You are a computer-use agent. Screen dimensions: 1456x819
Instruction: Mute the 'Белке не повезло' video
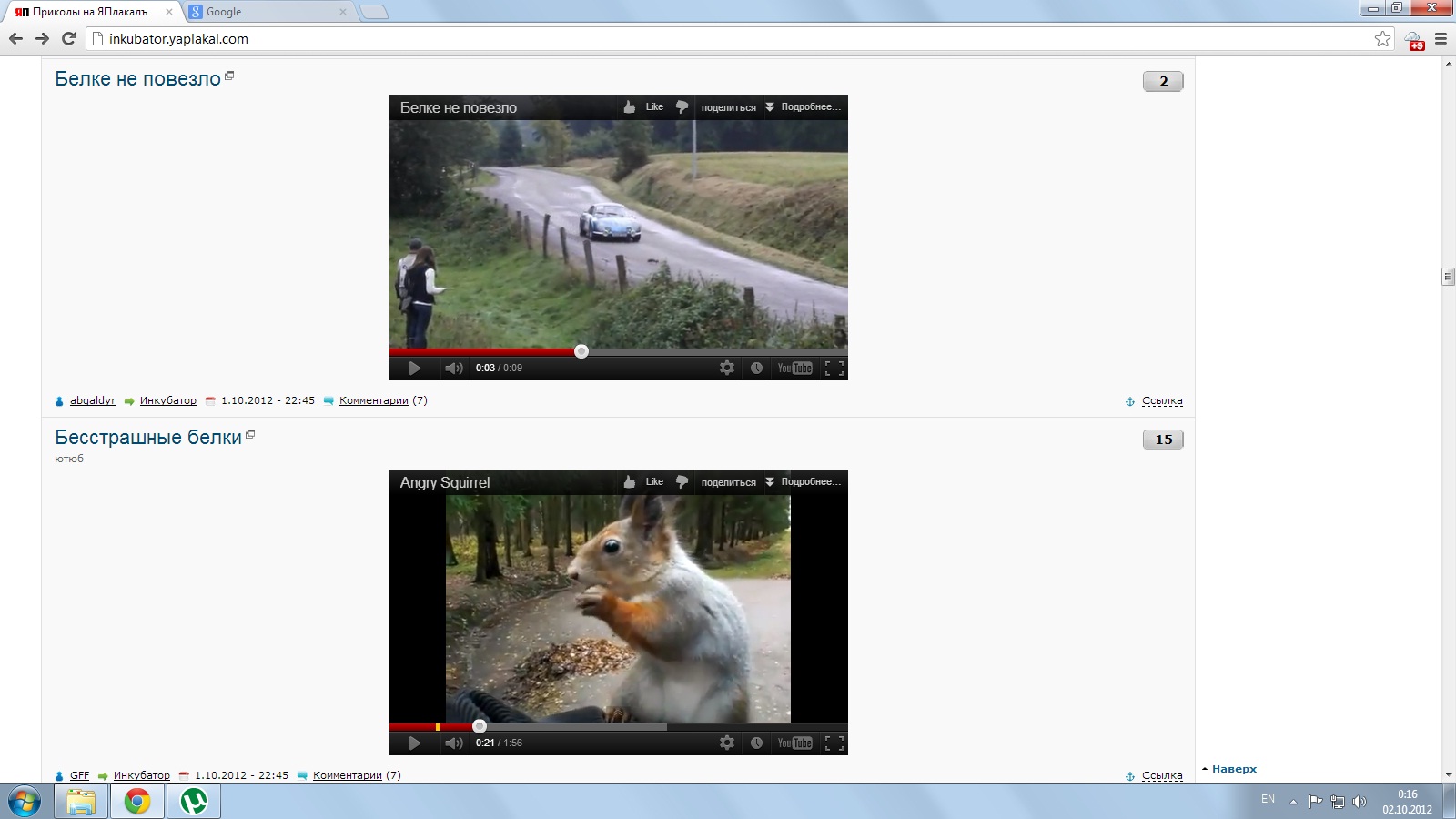coord(453,368)
